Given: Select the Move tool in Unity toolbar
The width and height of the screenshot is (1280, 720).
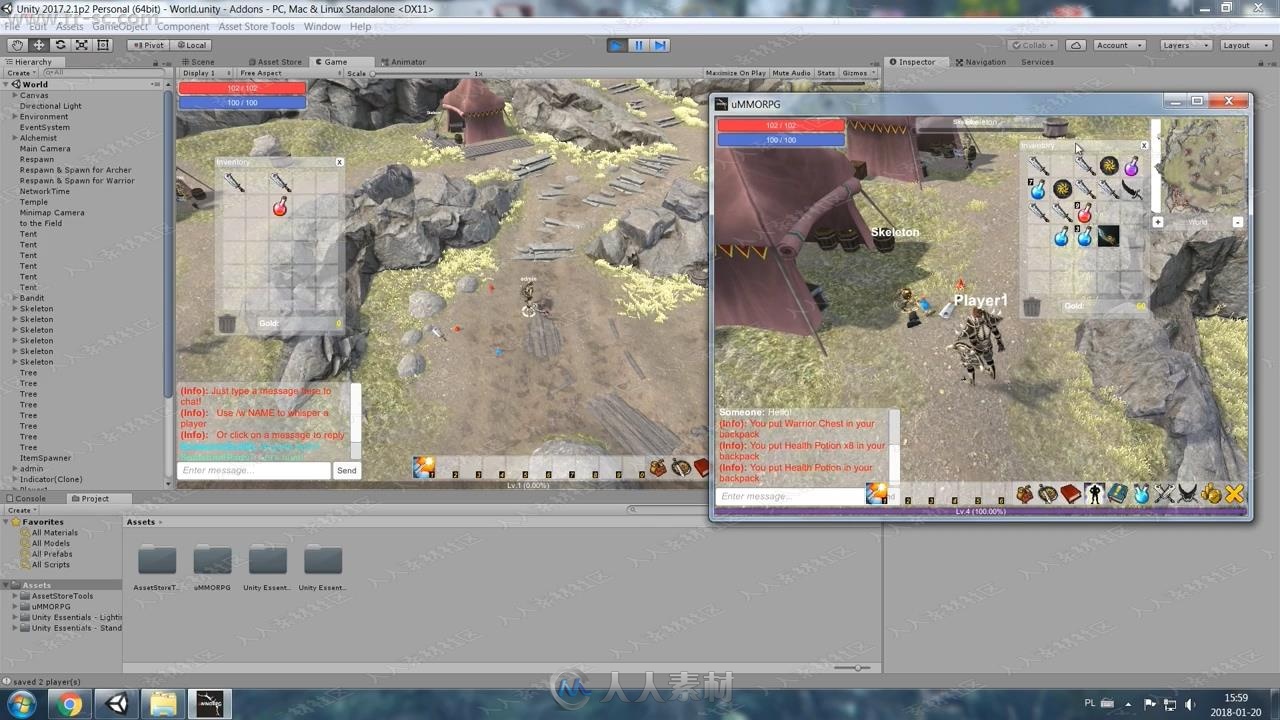Looking at the screenshot, I should click(39, 45).
